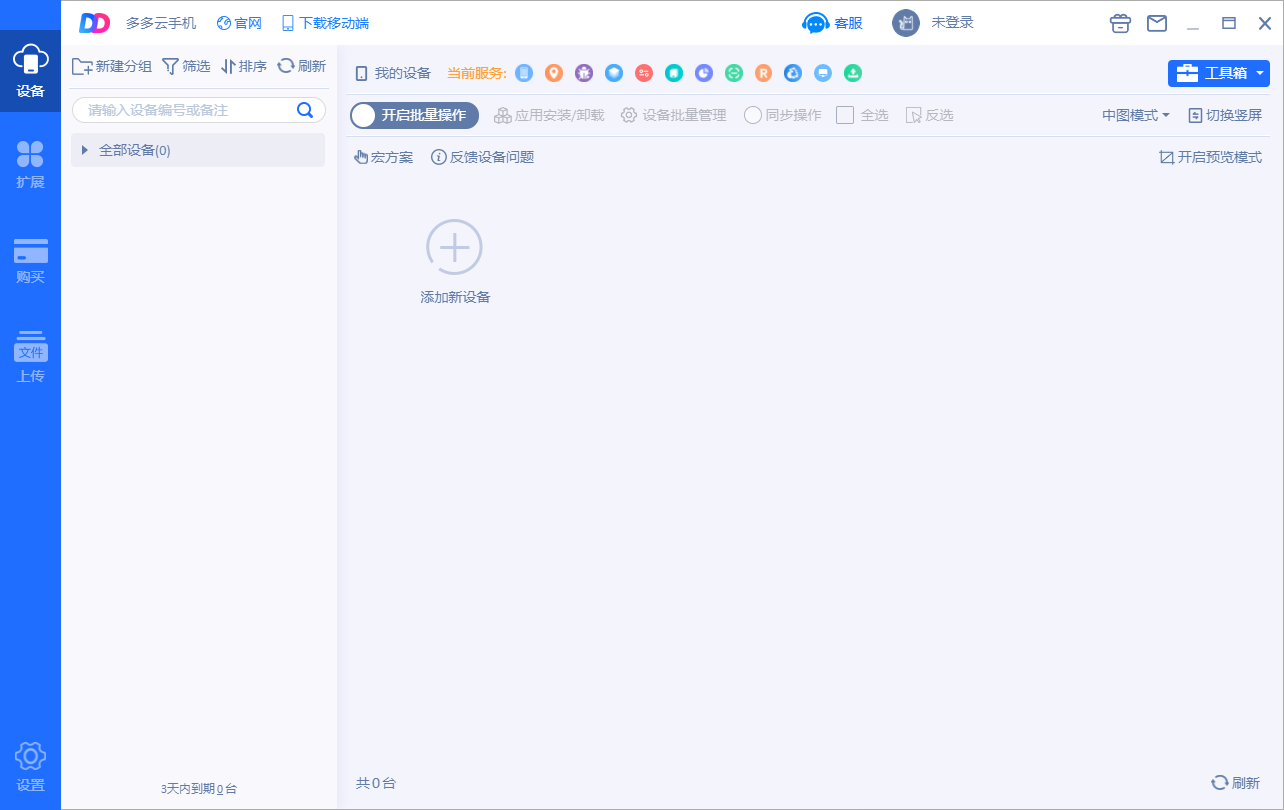Expand the 全部设备(0) tree arrow
The height and width of the screenshot is (810, 1284).
[x=85, y=150]
